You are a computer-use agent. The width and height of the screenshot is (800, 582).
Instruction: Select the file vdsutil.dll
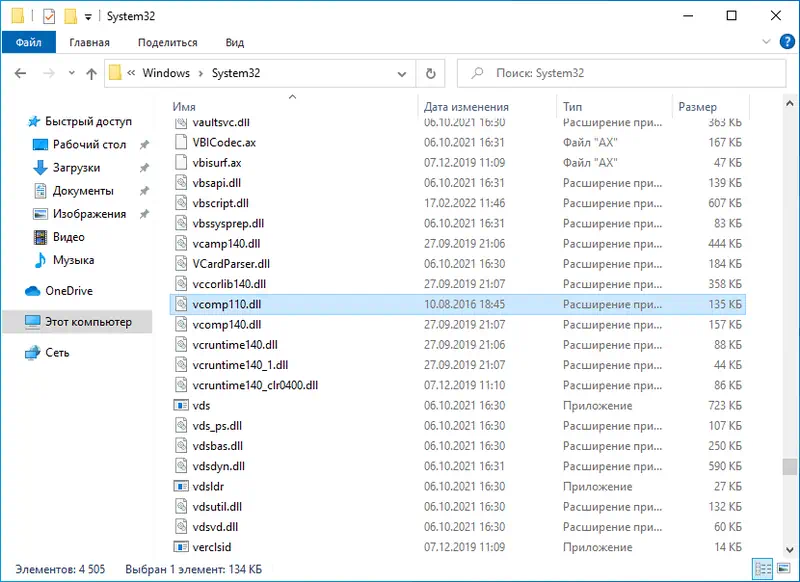click(457, 507)
